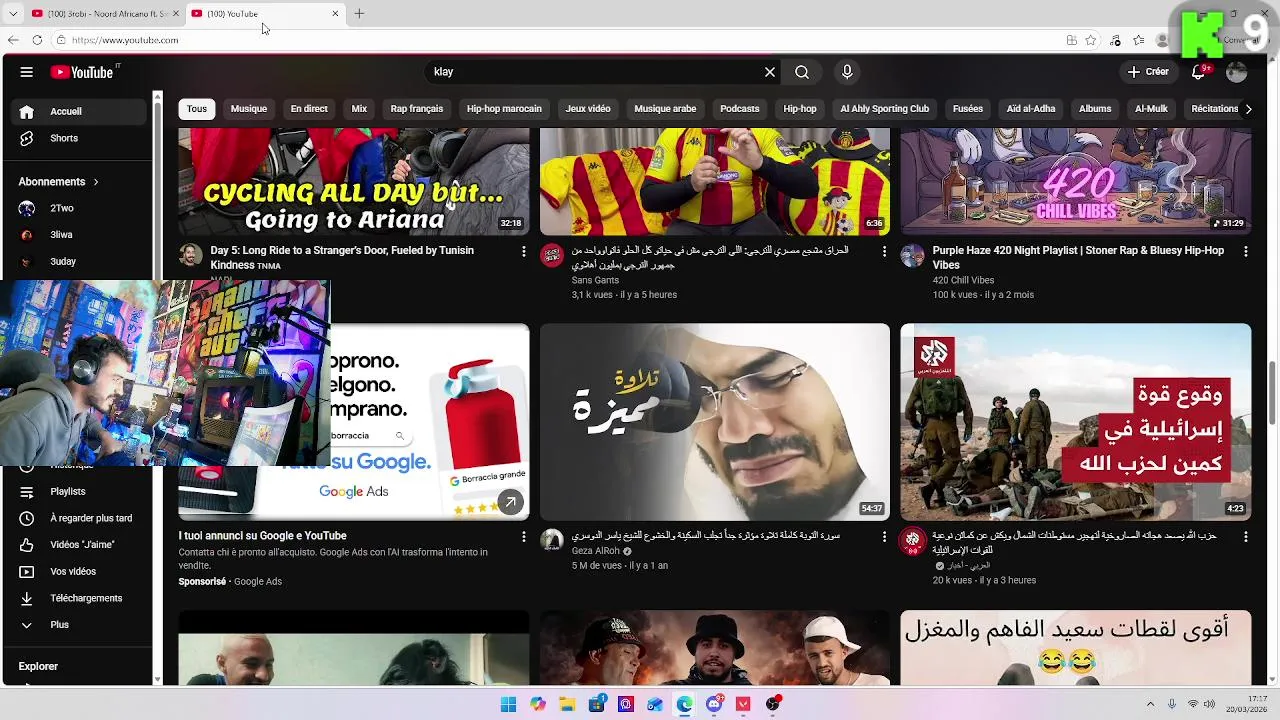Select the Podcasts chip
This screenshot has width=1280, height=720.
pos(740,109)
